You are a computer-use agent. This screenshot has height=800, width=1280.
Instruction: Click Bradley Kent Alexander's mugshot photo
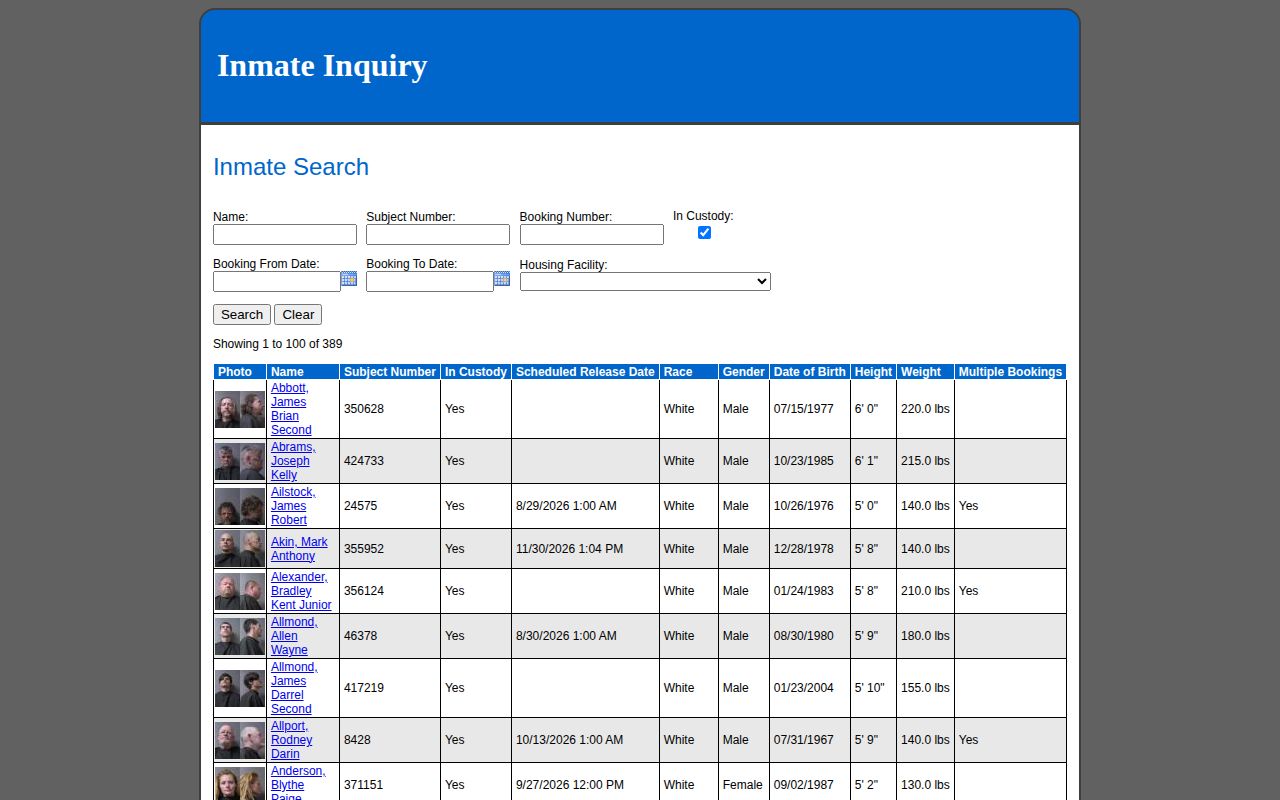[x=240, y=591]
